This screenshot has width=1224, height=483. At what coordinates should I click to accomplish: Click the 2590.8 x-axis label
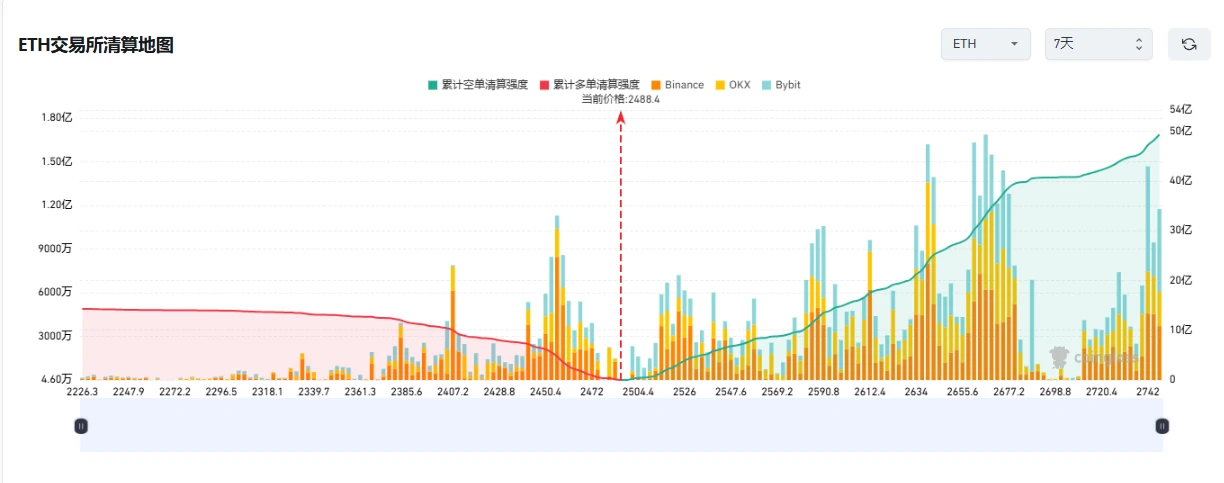point(823,392)
